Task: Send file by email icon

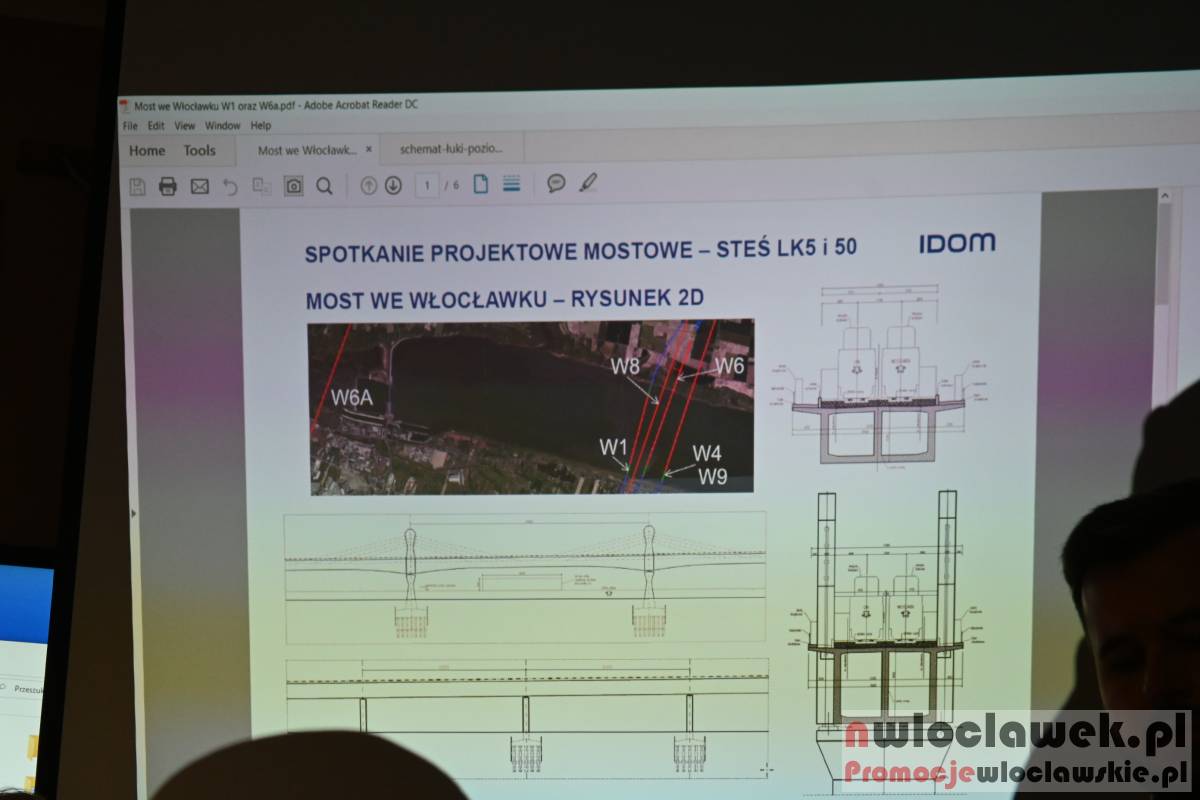Action: click(200, 186)
